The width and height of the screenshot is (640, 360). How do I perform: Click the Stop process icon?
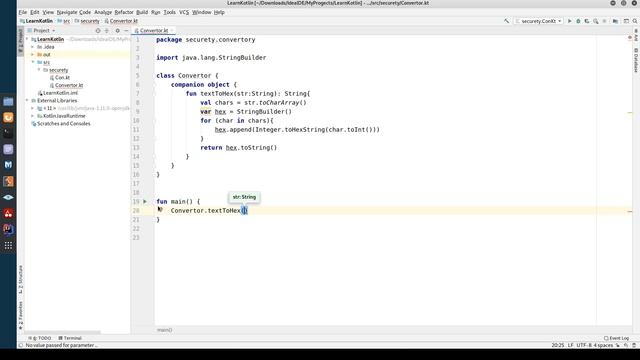tap(604, 21)
